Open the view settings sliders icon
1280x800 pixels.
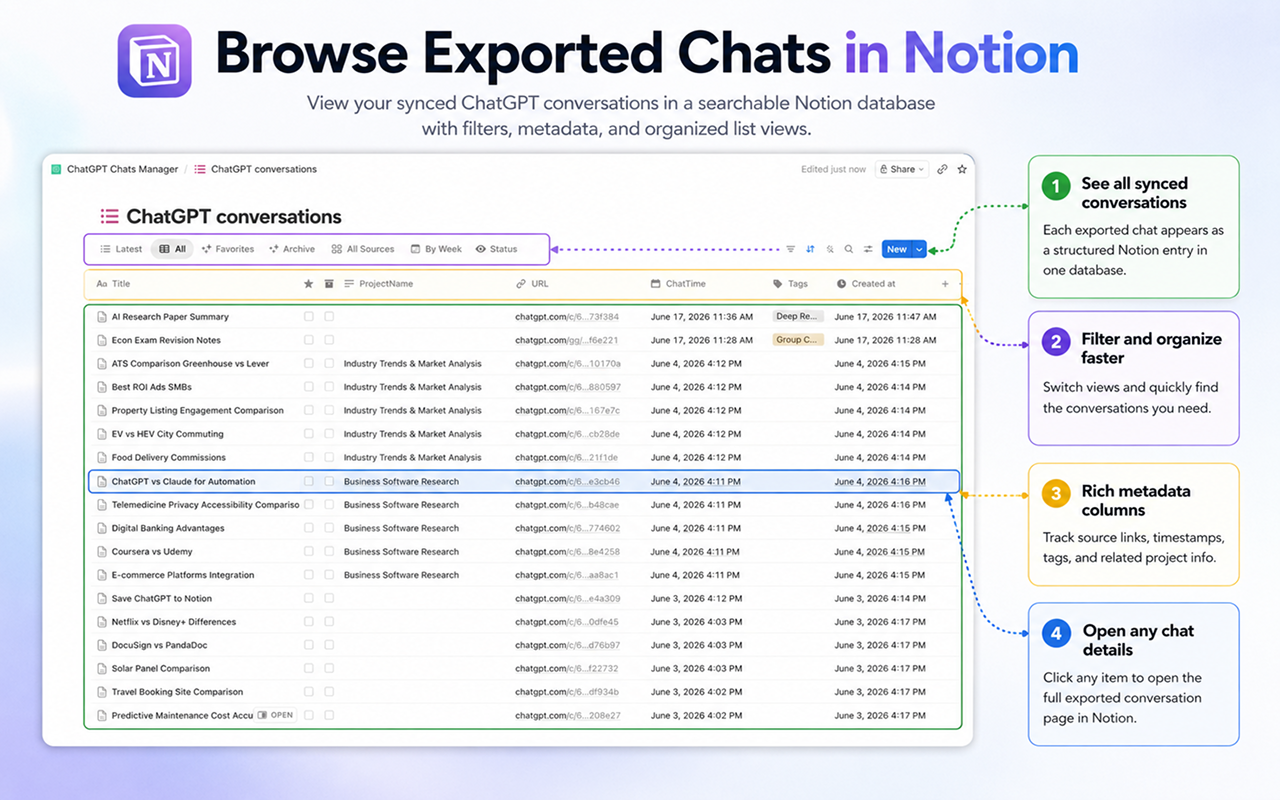(x=868, y=249)
